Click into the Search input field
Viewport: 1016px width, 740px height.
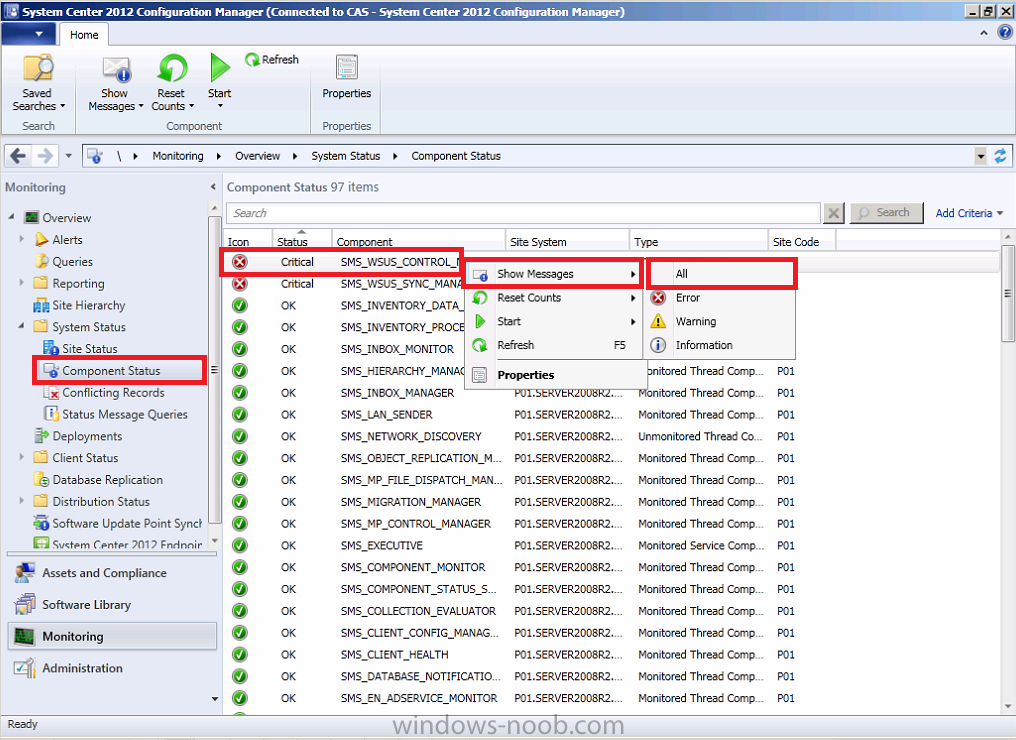pyautogui.click(x=524, y=213)
